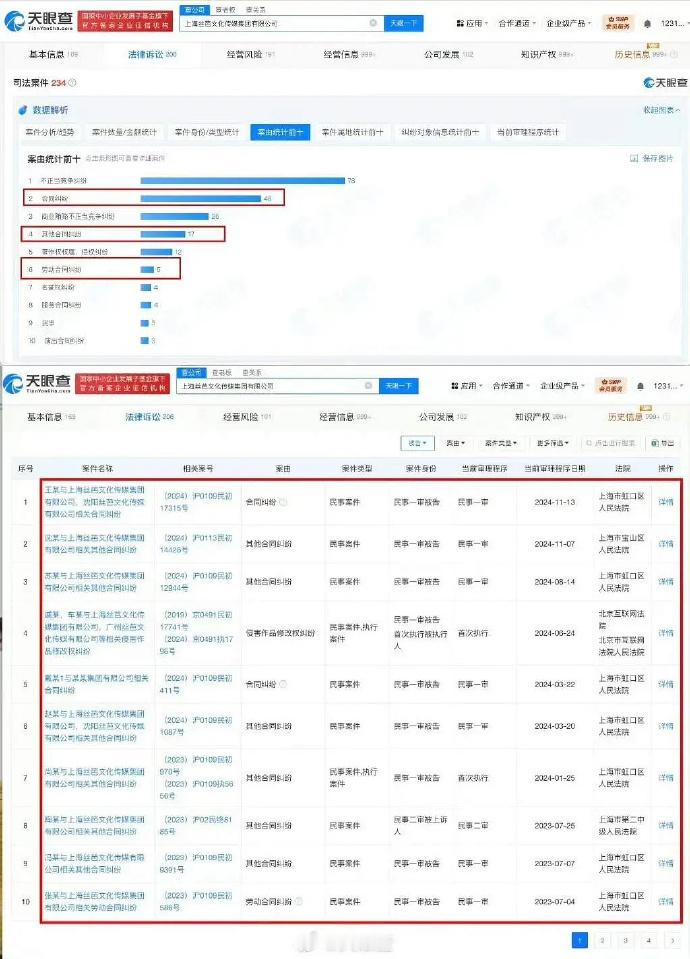Clear search text with X icon, bottom screenshot
690x959 pixels.
[368, 385]
